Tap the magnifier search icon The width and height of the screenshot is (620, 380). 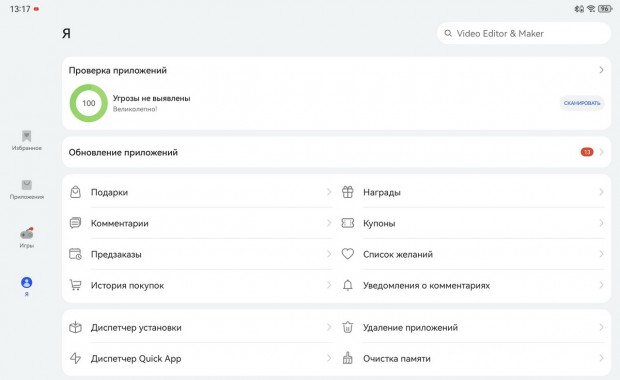pos(448,33)
